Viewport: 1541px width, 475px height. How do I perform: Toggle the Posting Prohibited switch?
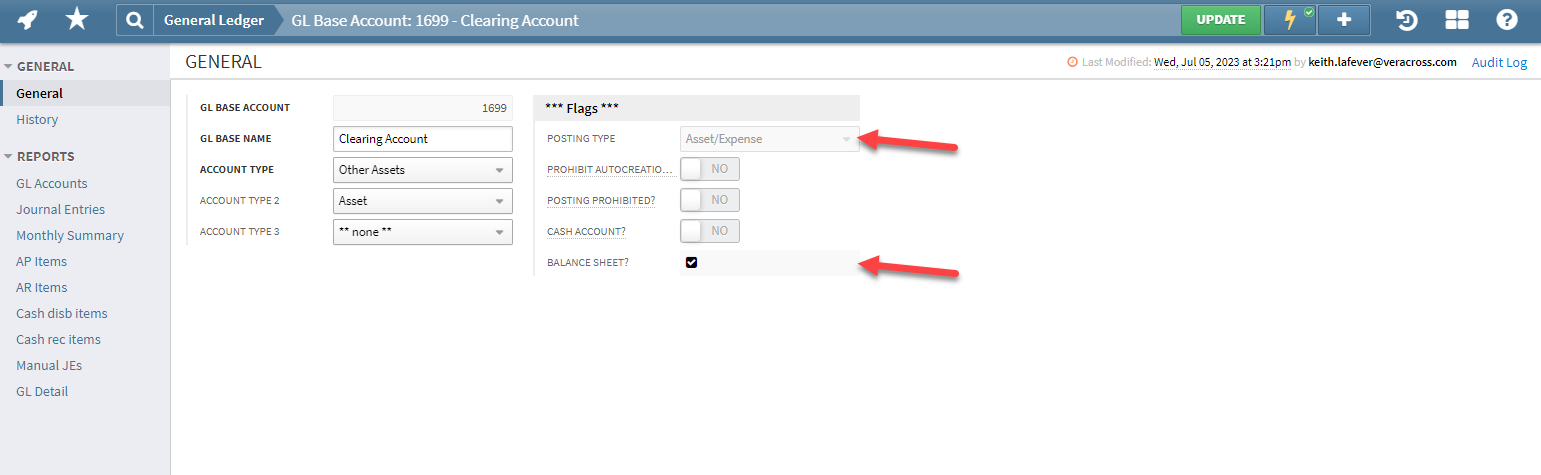(x=709, y=200)
